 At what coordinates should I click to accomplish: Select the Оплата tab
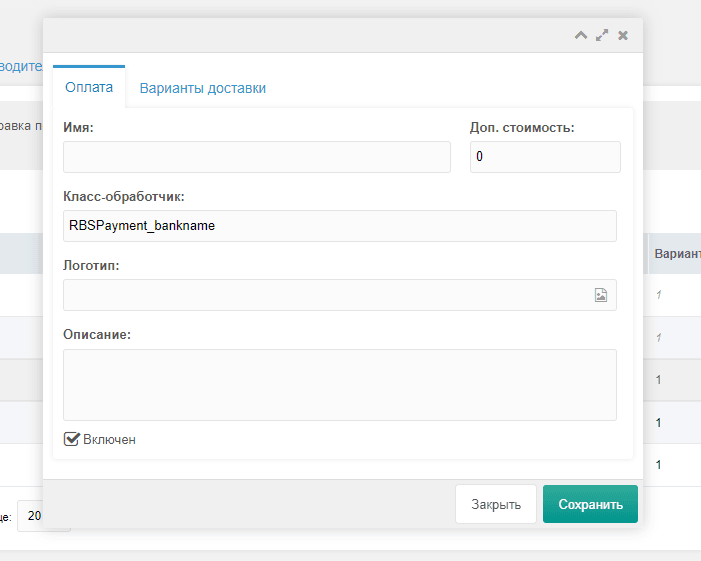click(89, 87)
